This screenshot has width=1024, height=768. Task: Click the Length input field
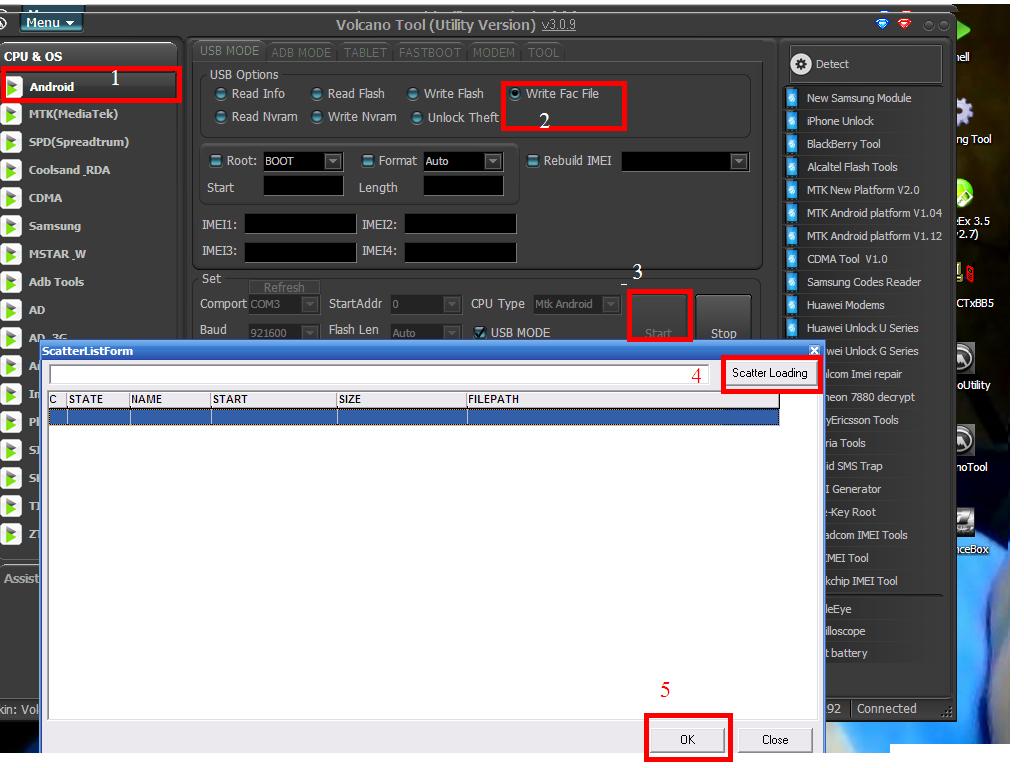tap(463, 186)
